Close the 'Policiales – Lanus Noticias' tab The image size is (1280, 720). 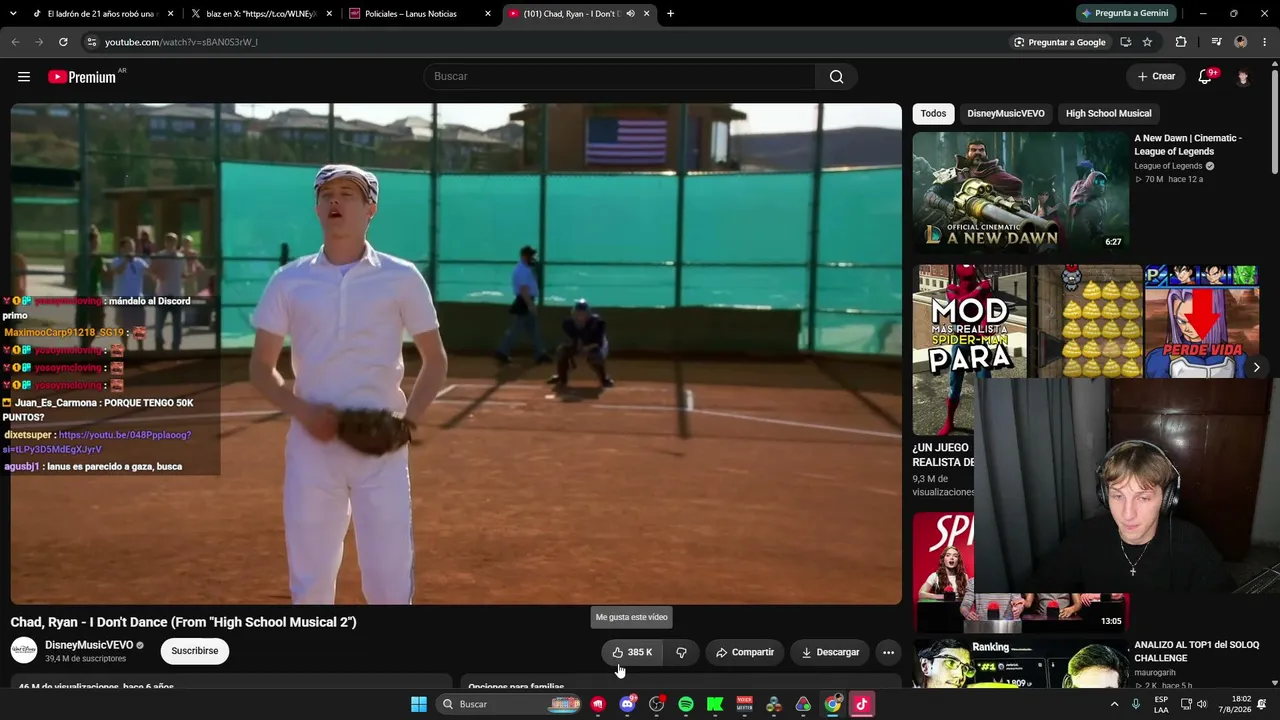tap(487, 14)
